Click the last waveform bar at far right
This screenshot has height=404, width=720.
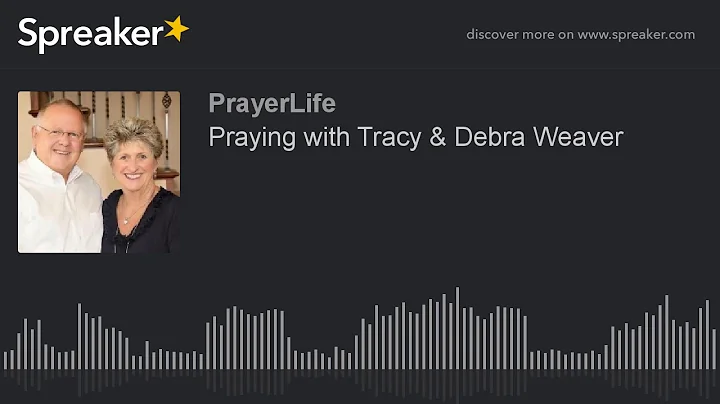click(x=714, y=349)
